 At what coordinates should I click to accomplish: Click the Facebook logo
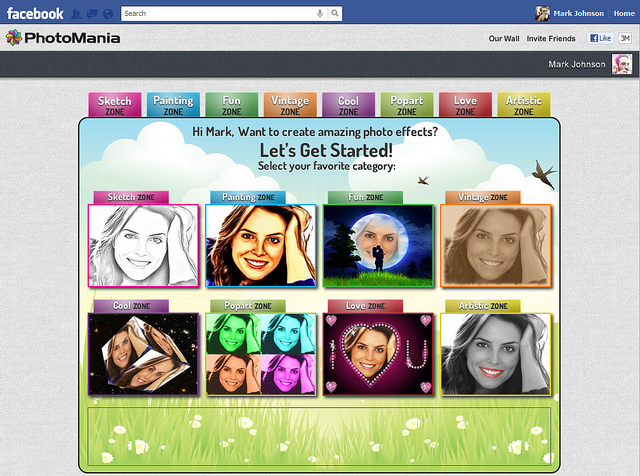coord(35,14)
